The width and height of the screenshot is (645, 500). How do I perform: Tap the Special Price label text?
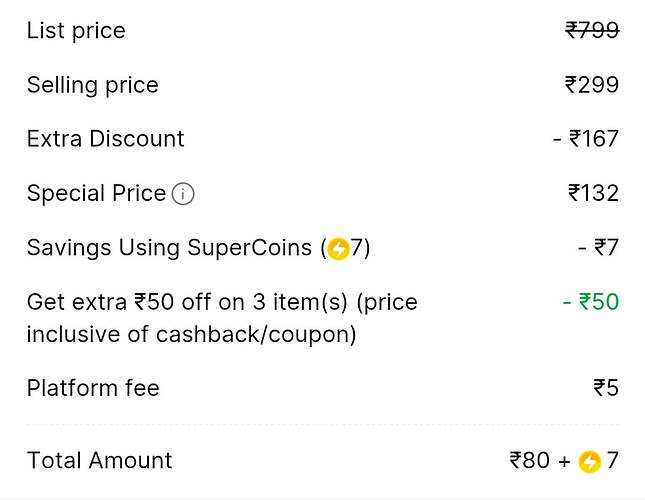[96, 193]
